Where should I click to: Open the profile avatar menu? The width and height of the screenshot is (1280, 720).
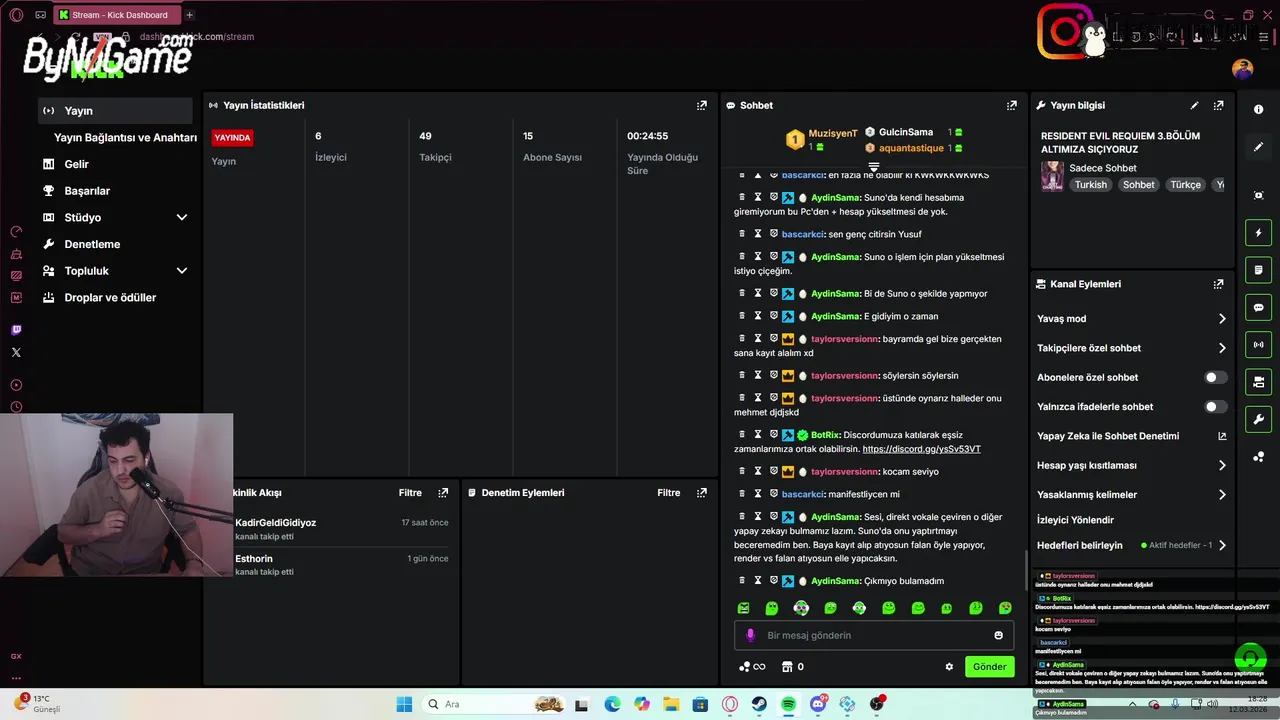pos(1242,69)
